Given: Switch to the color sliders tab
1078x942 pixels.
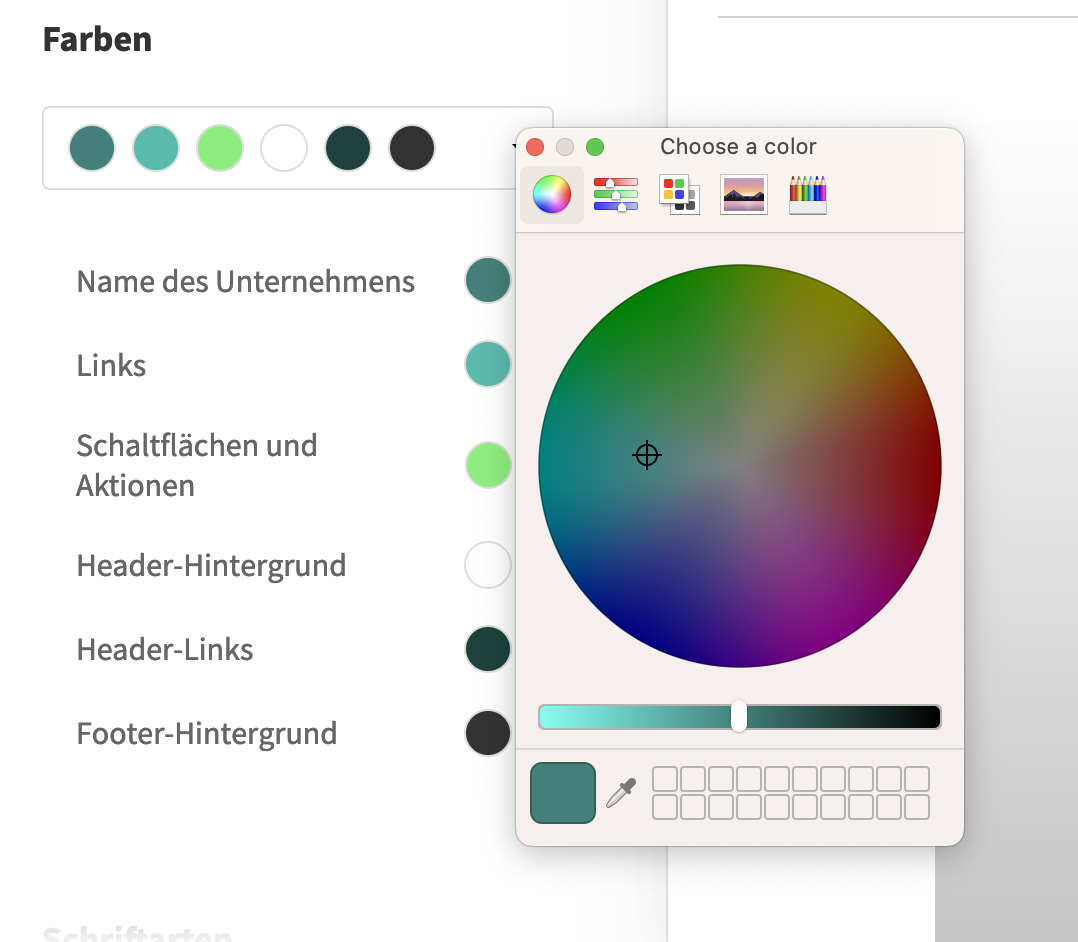Looking at the screenshot, I should (x=615, y=195).
